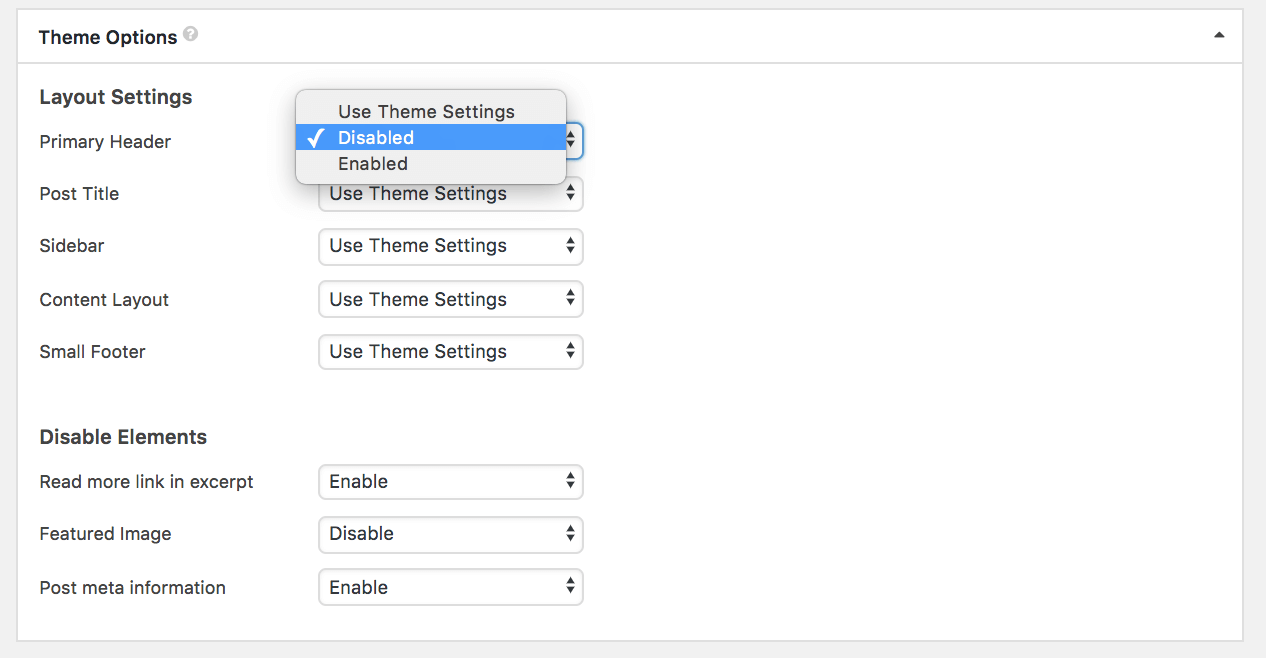Screen dimensions: 1266x658
Task: Click the Theme Options help question icon
Action: pyautogui.click(x=191, y=34)
